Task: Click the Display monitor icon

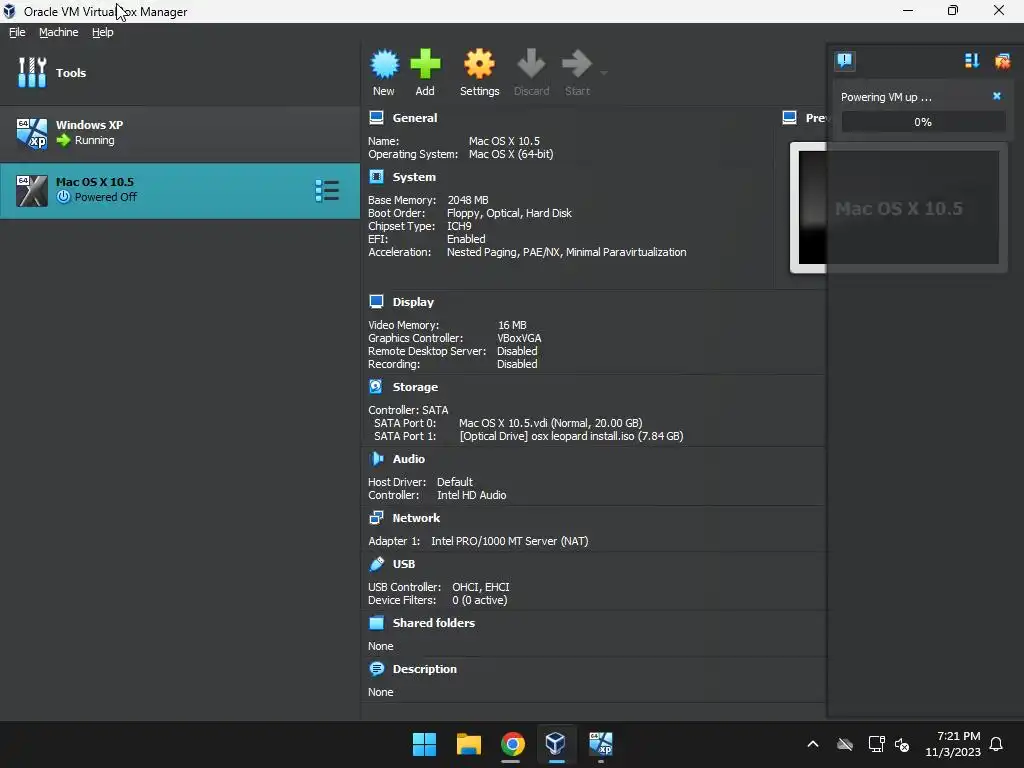Action: point(376,301)
